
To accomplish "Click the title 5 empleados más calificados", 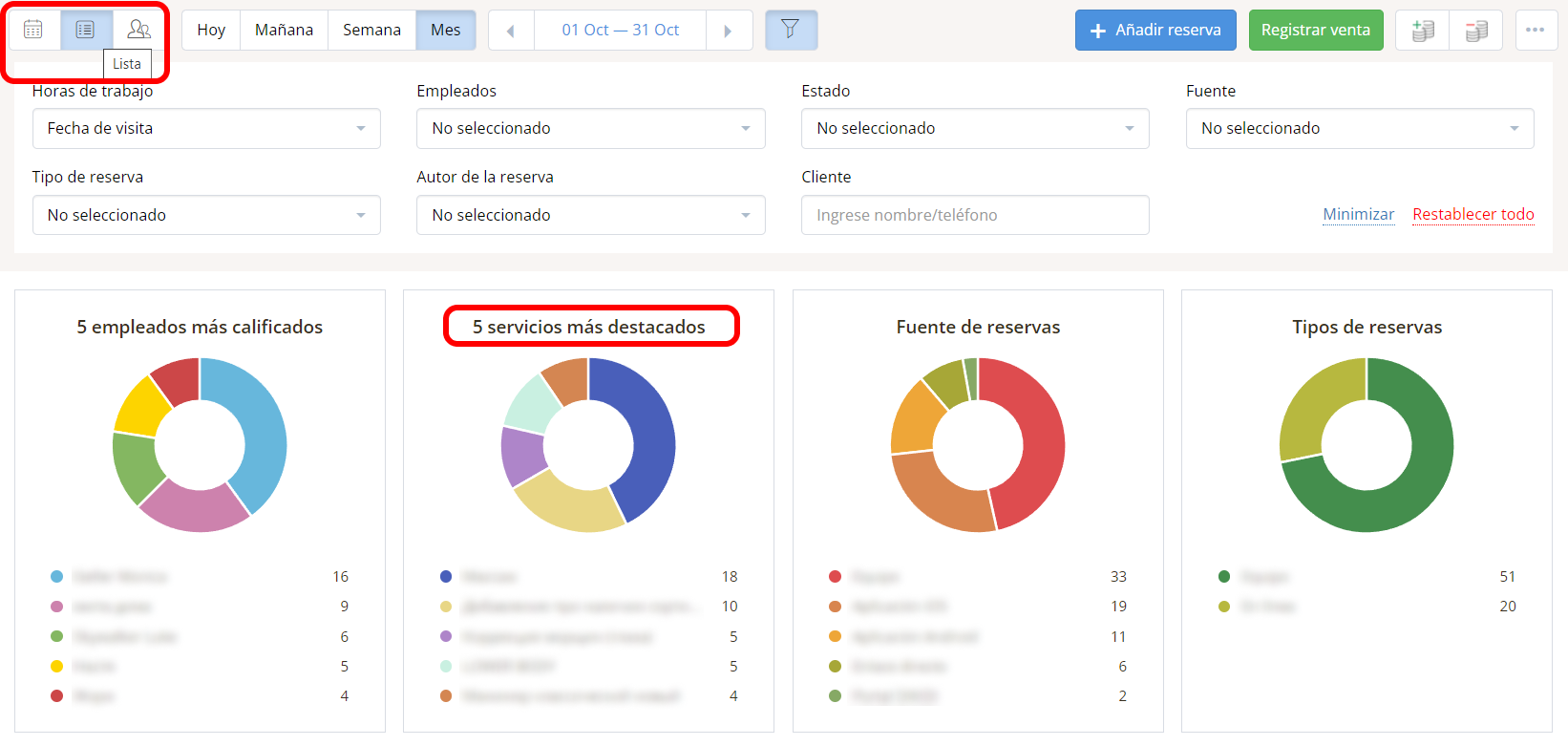I will click(200, 327).
